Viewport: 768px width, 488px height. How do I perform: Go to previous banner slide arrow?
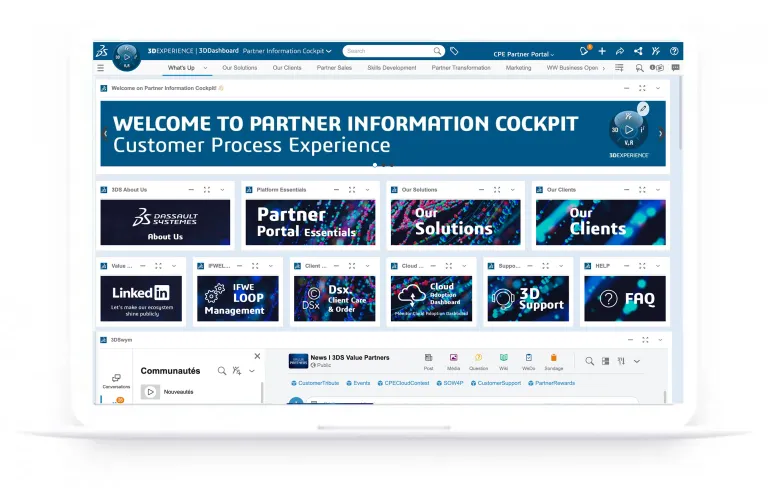105,133
